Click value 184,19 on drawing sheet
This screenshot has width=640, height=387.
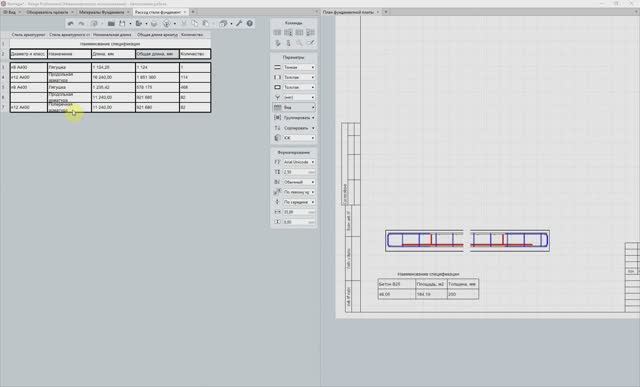point(431,294)
